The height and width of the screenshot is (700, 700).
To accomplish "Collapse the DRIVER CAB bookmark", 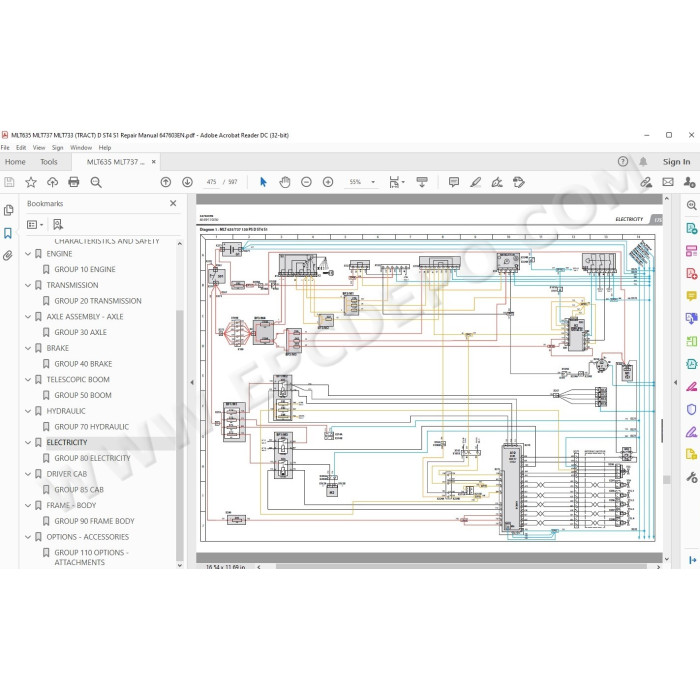I will [28, 474].
